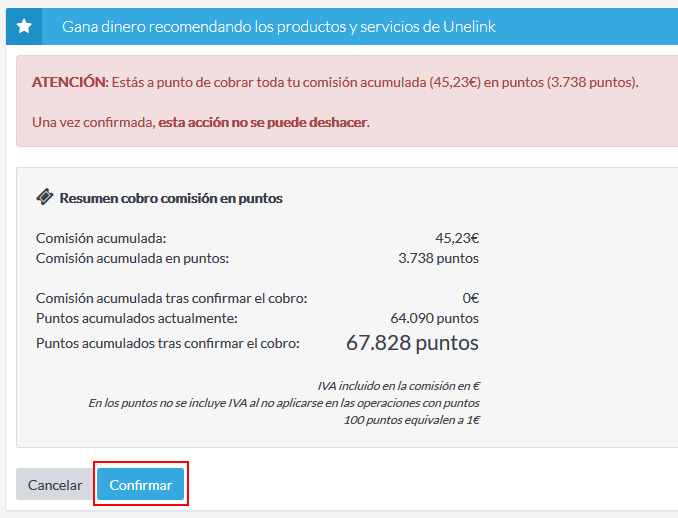The width and height of the screenshot is (678, 518).
Task: Click the bold ATENCIÓN word in alert
Action: click(68, 82)
